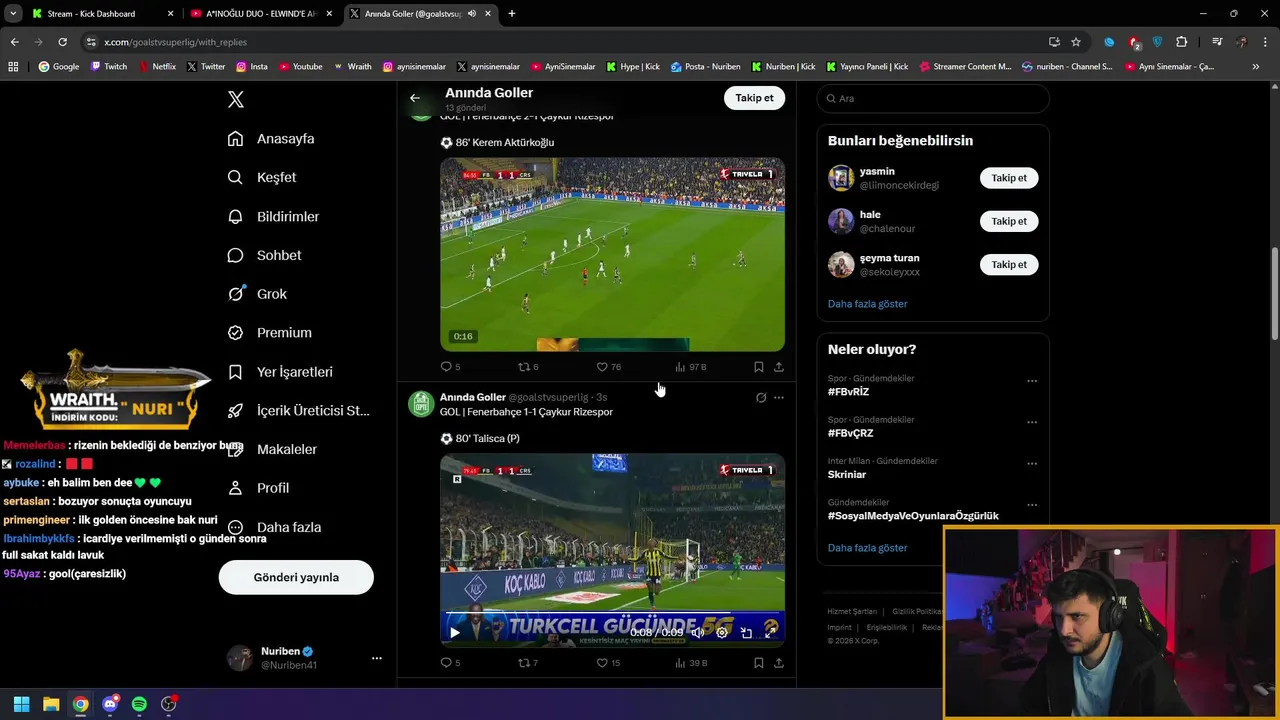This screenshot has height=720, width=1280.
Task: Open Daha fazla göster under suggestions
Action: tap(867, 303)
